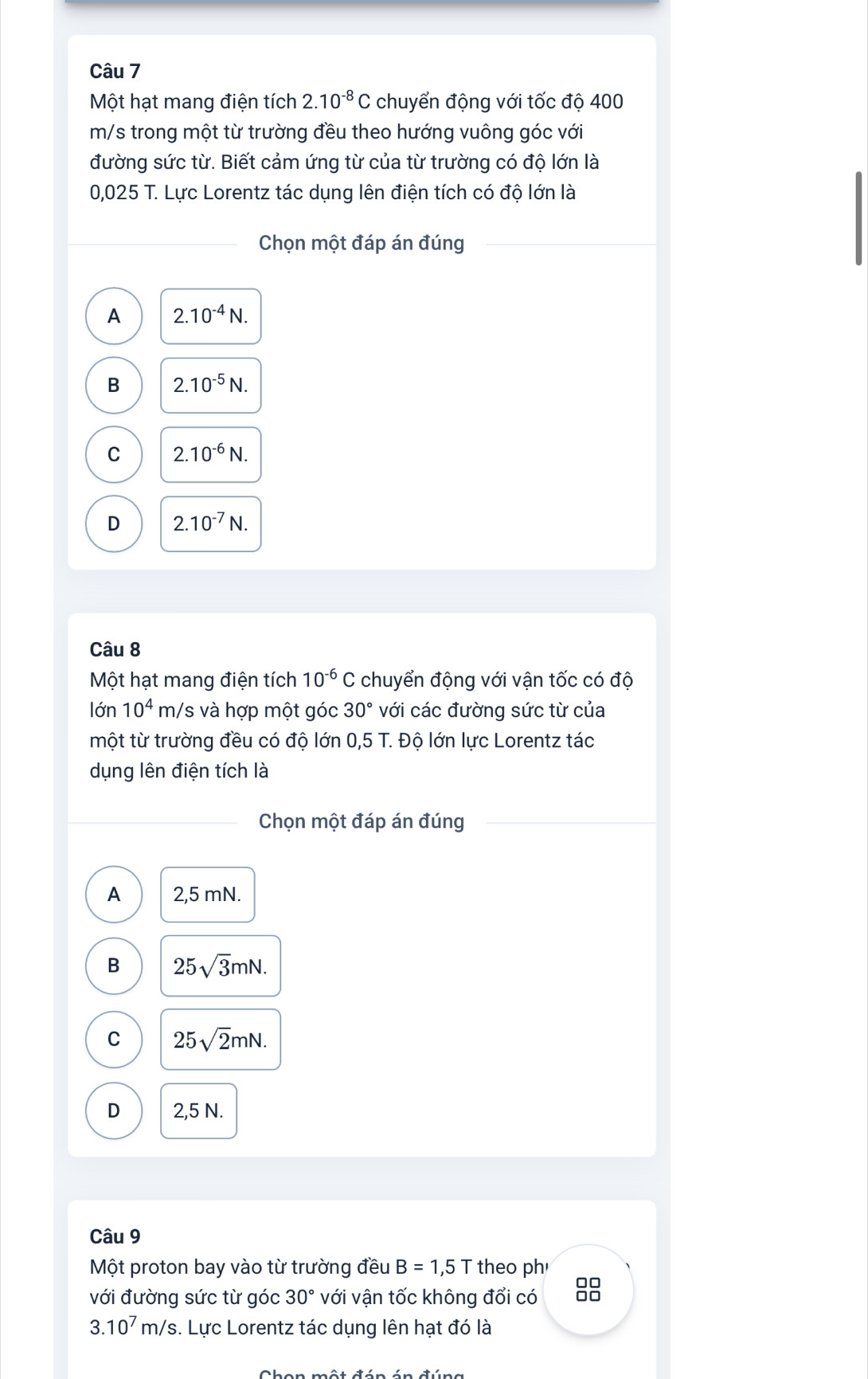
Task: Select option D for Câu 8
Action: 114,1111
